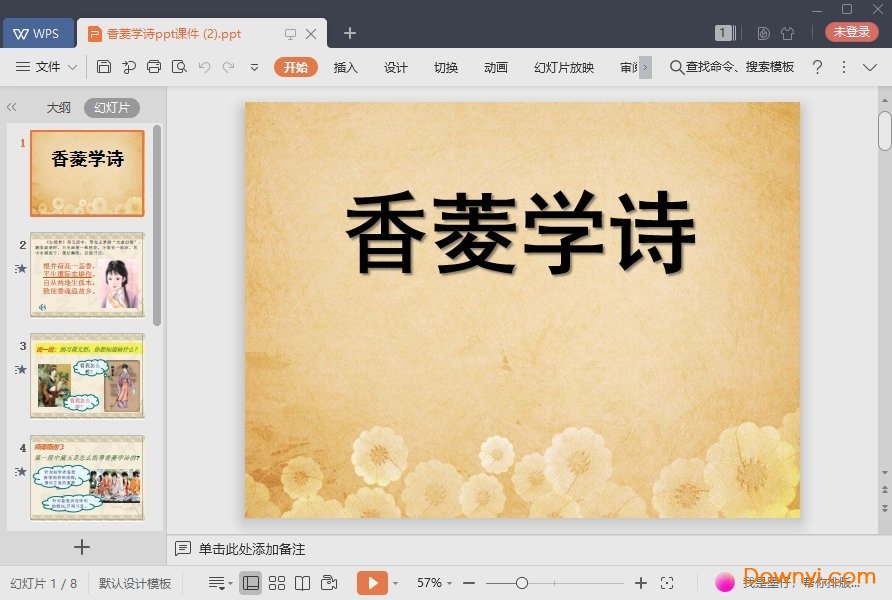Image resolution: width=892 pixels, height=600 pixels.
Task: Collapse the slide thumbnail panel
Action: (12, 107)
